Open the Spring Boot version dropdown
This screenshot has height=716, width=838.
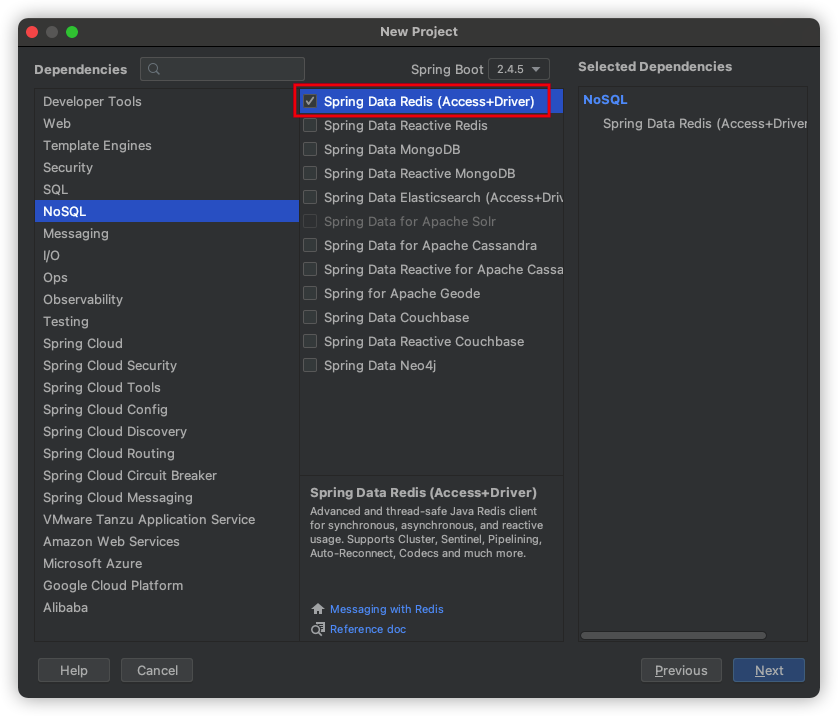coord(518,69)
